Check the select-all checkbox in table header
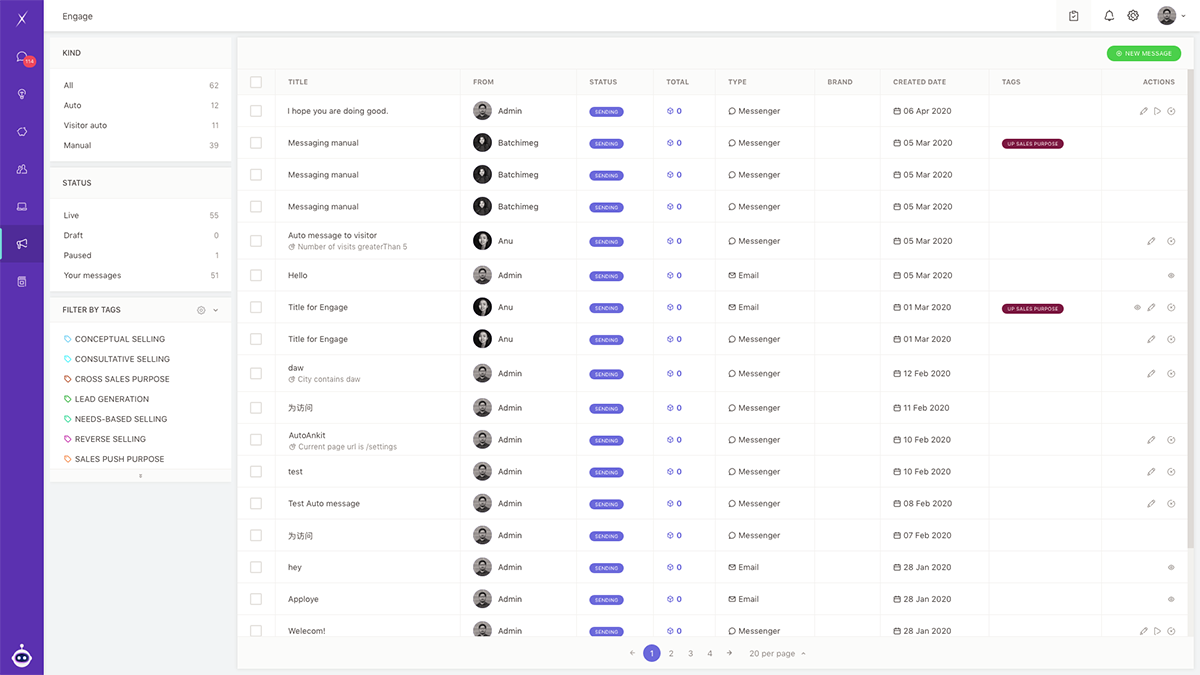The width and height of the screenshot is (1200, 675). point(256,82)
